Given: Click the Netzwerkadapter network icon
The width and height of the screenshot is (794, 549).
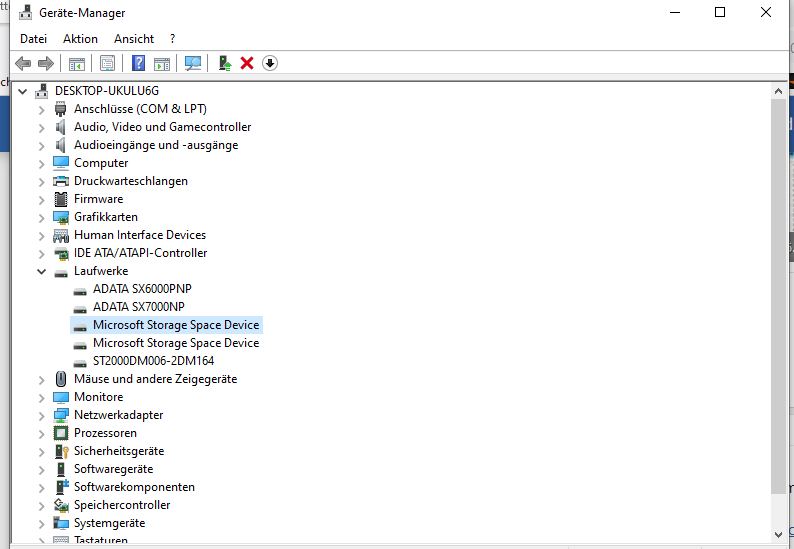Looking at the screenshot, I should 61,415.
